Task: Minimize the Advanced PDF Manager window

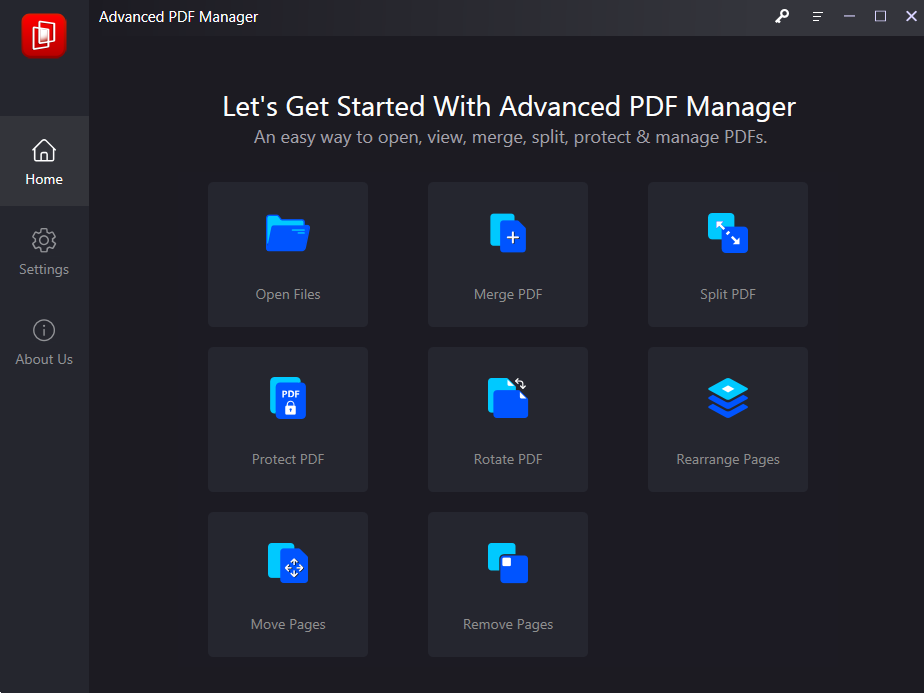Action: coord(849,16)
